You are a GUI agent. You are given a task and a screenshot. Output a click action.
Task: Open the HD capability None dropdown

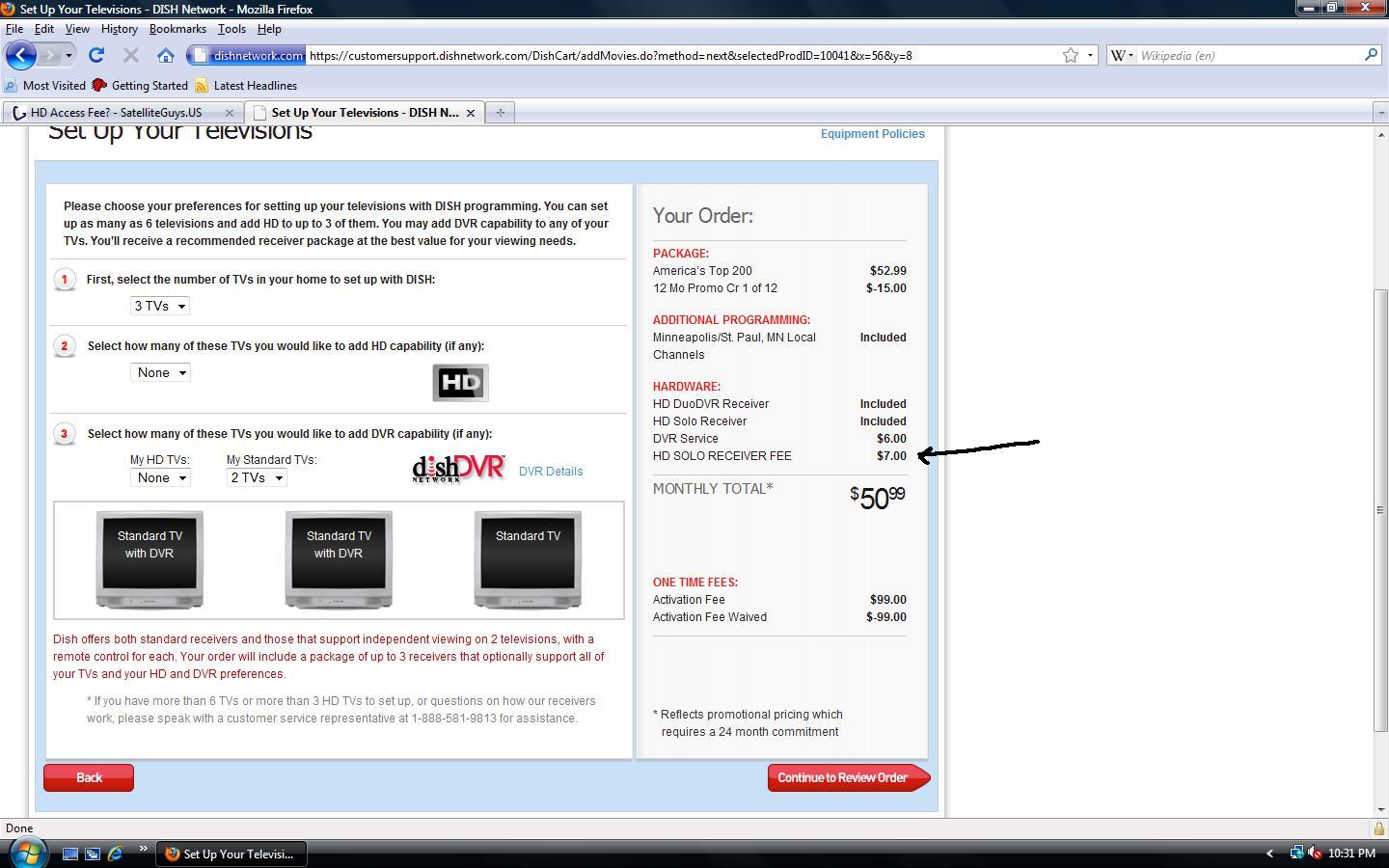coord(160,372)
